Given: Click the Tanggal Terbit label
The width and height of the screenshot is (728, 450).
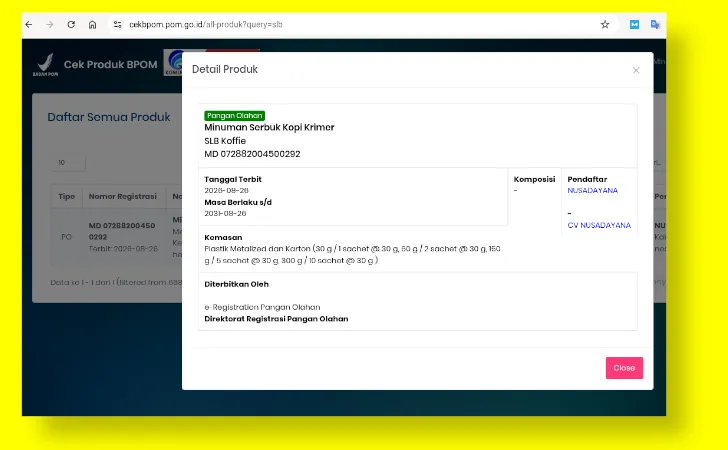Looking at the screenshot, I should [233, 179].
